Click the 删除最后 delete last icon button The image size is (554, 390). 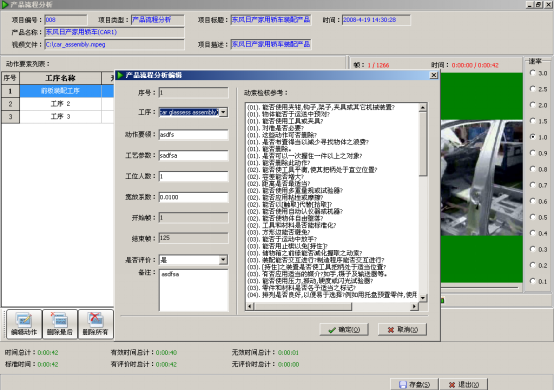coord(60,324)
